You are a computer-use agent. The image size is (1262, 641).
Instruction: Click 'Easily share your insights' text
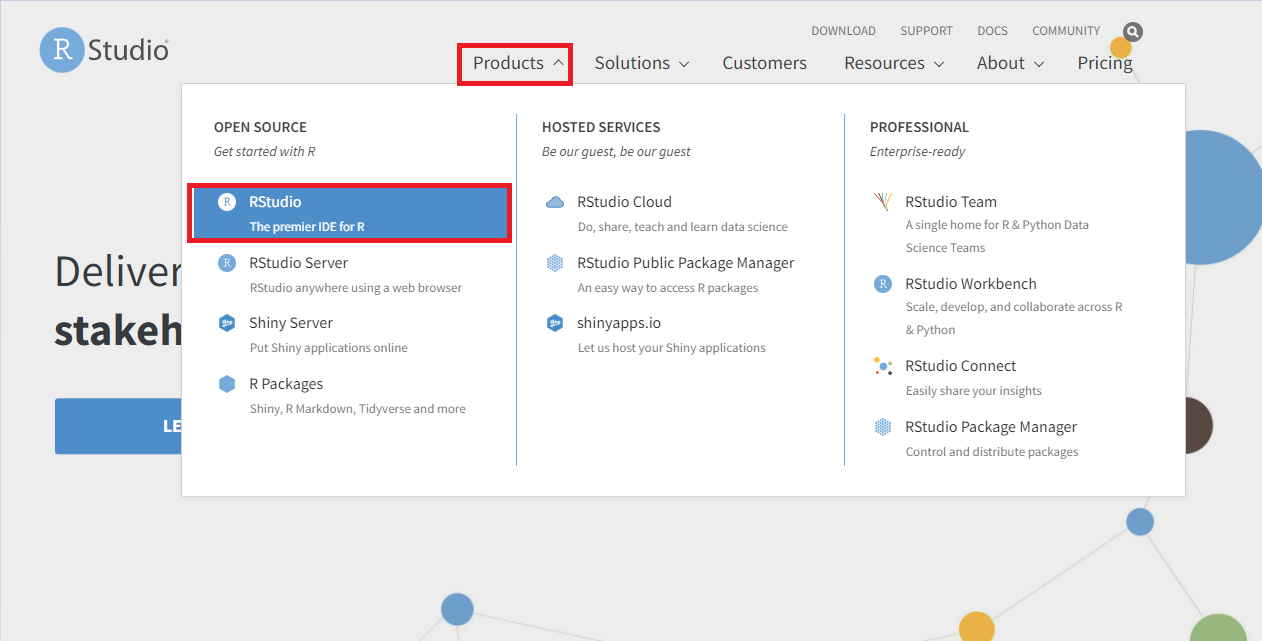(x=974, y=391)
